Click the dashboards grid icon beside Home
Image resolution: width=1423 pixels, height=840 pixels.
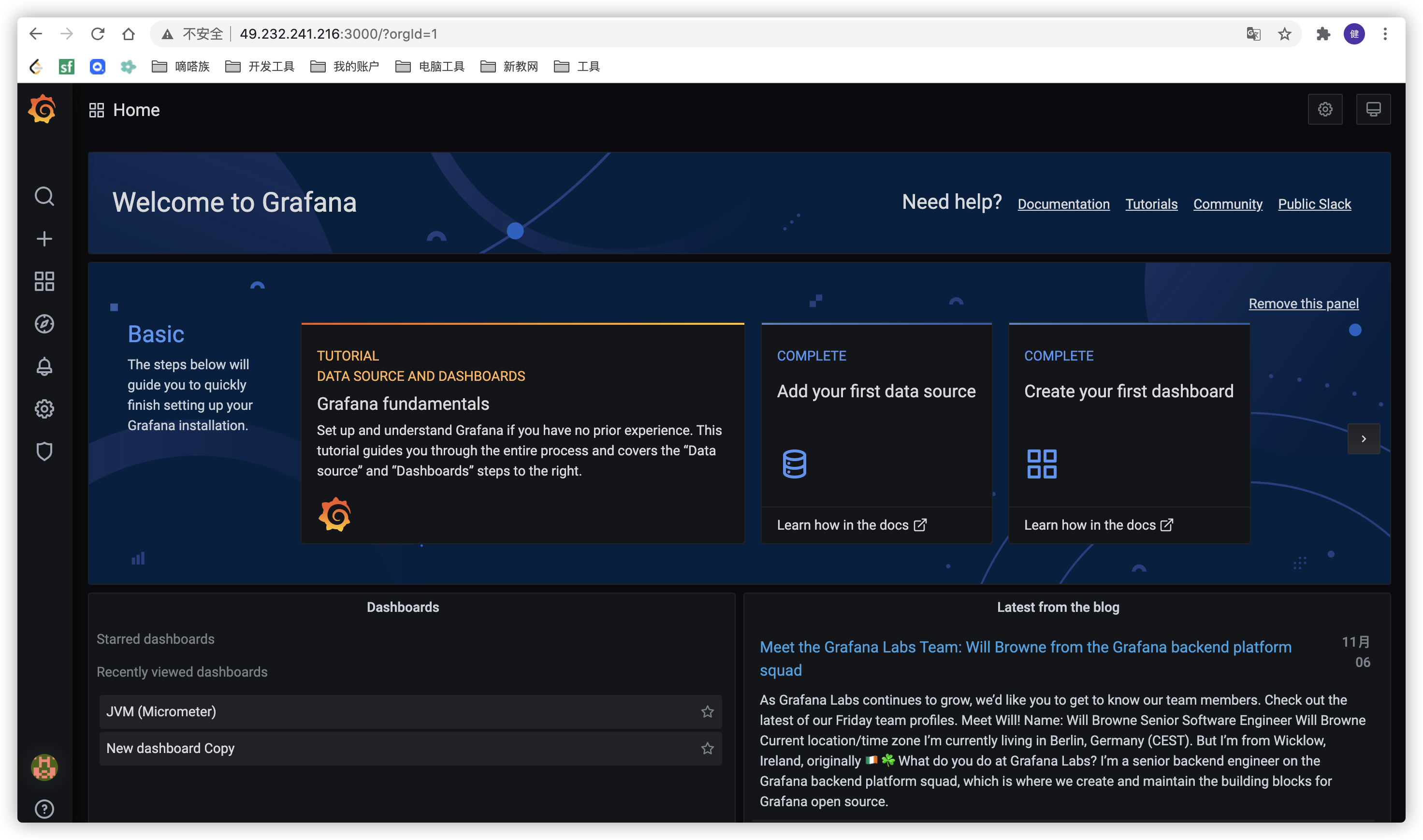[x=97, y=110]
